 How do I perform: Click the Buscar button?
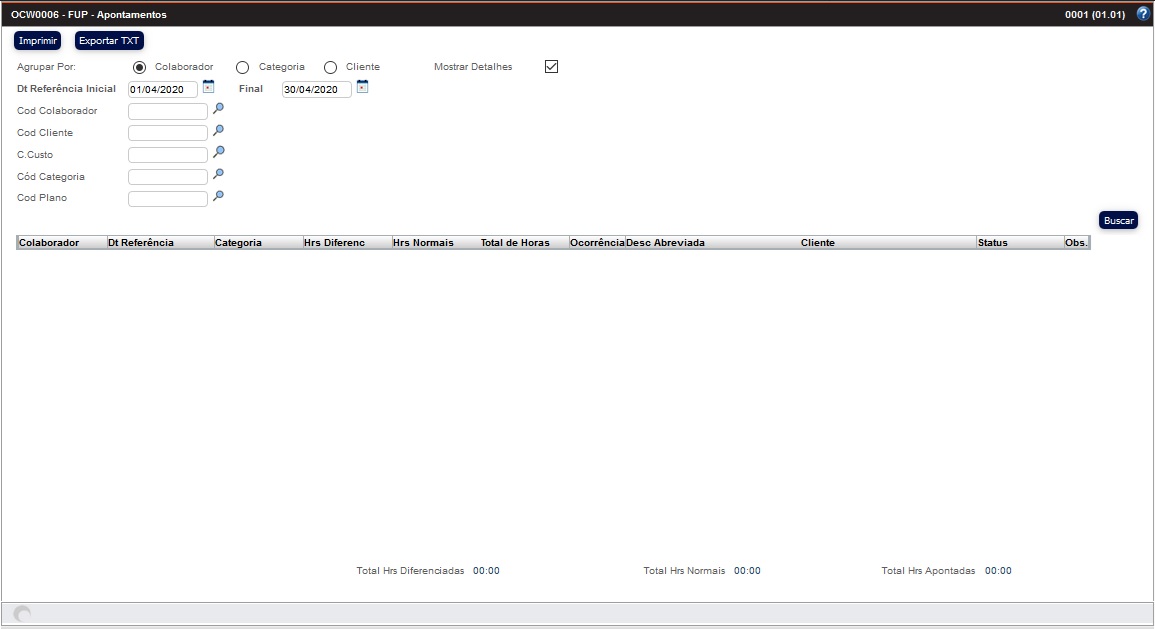pos(1118,220)
